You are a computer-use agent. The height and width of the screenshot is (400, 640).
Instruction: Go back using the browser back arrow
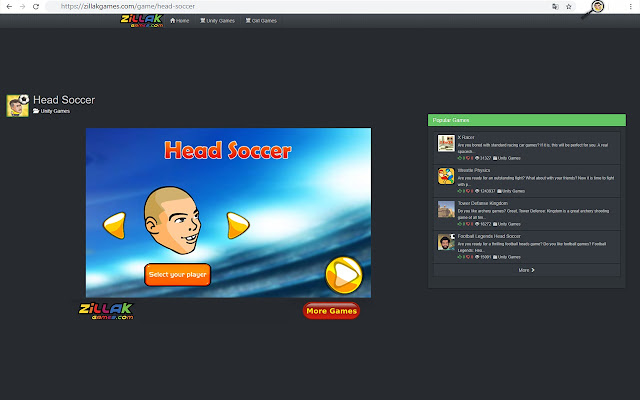point(9,7)
